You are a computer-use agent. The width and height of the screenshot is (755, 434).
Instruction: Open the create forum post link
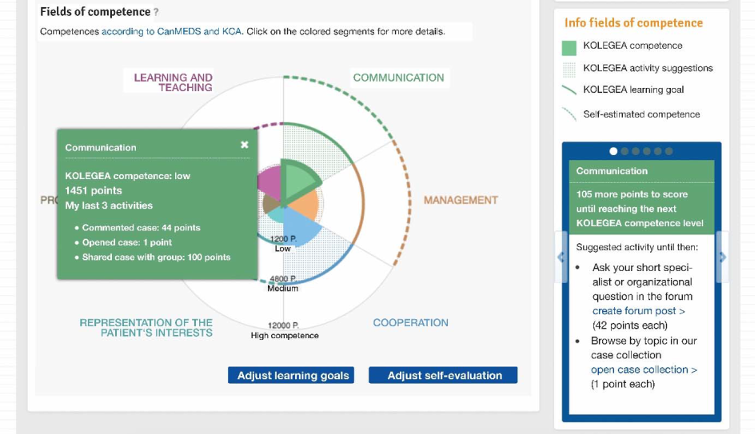tap(638, 311)
